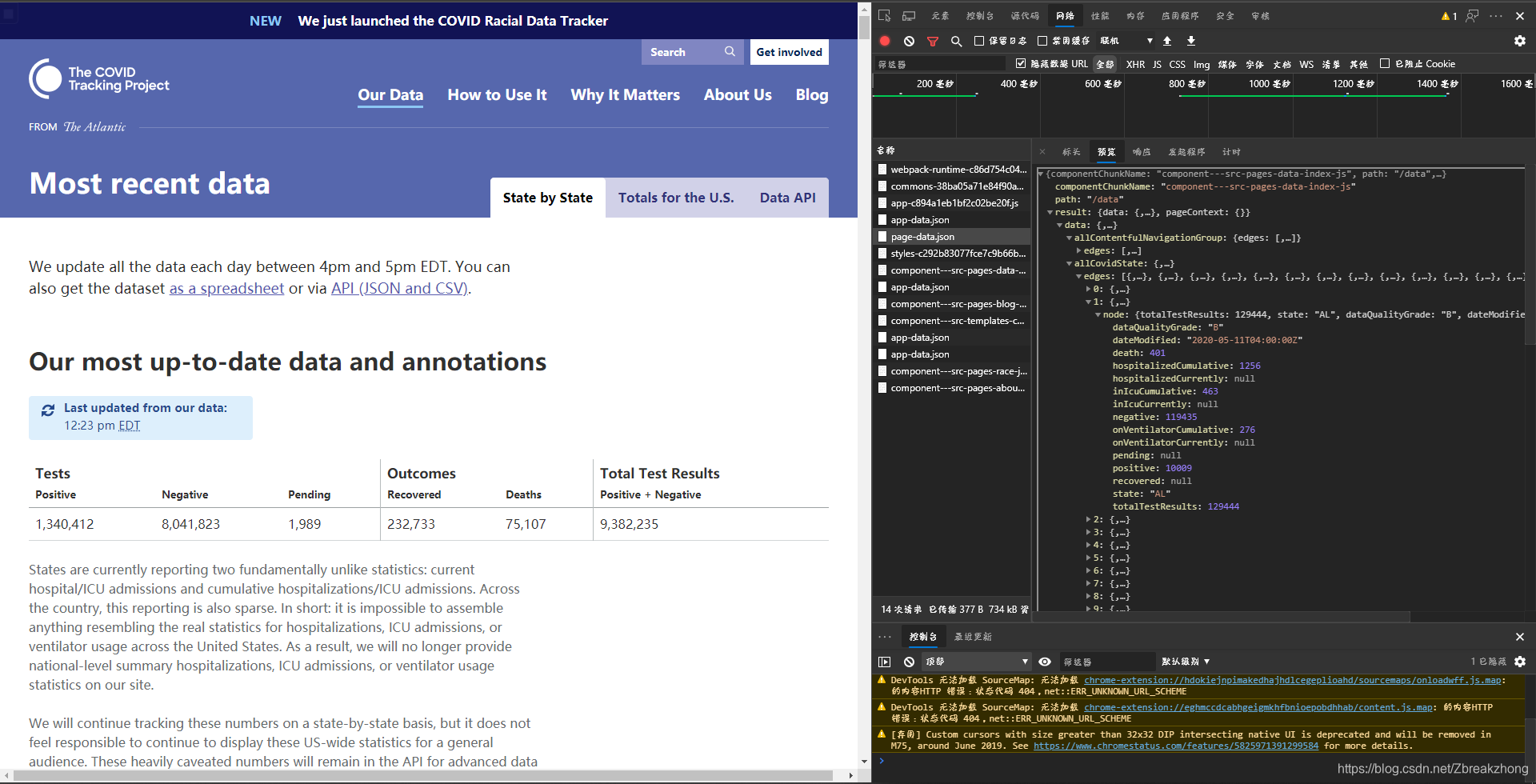Image resolution: width=1536 pixels, height=784 pixels.
Task: Open the 顶部 console context dropdown
Action: pos(976,662)
